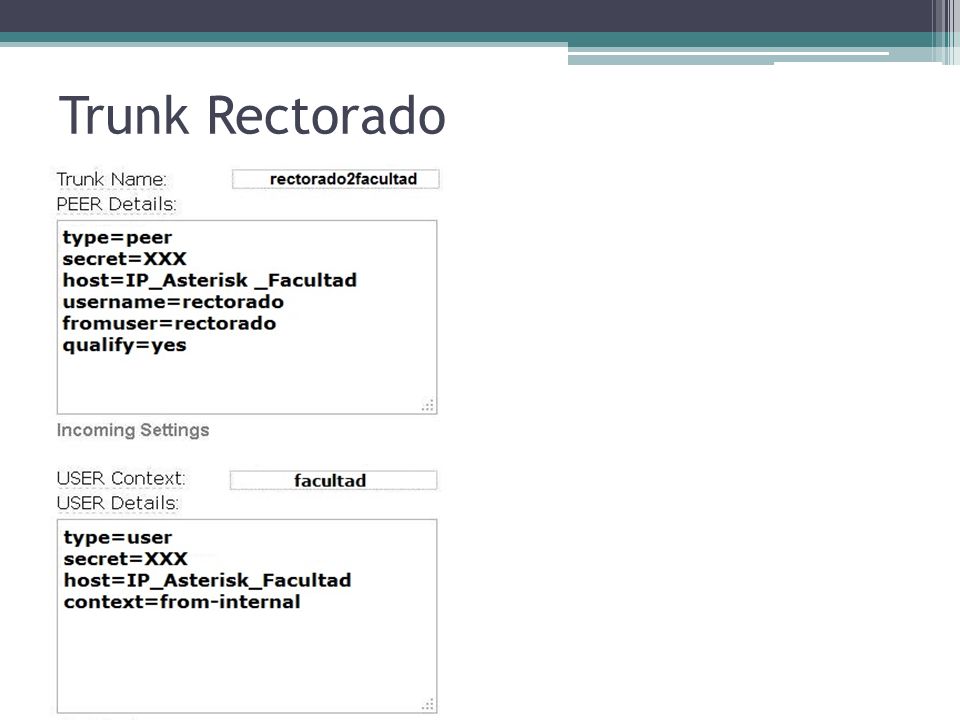Grab the PEER Details resize handle
Screen dimensions: 960x720
[x=428, y=405]
